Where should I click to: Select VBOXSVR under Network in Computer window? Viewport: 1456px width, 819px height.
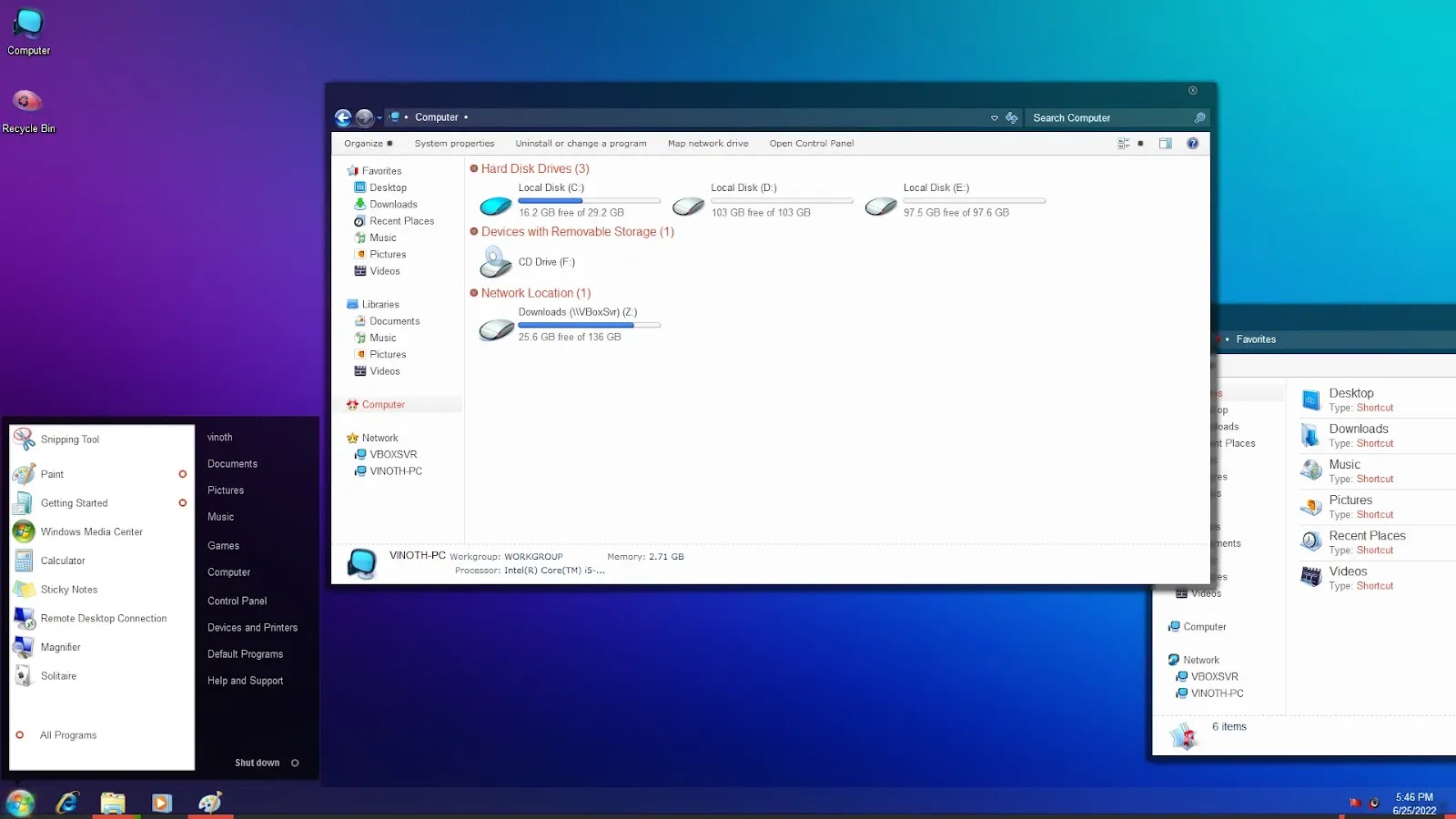point(393,454)
